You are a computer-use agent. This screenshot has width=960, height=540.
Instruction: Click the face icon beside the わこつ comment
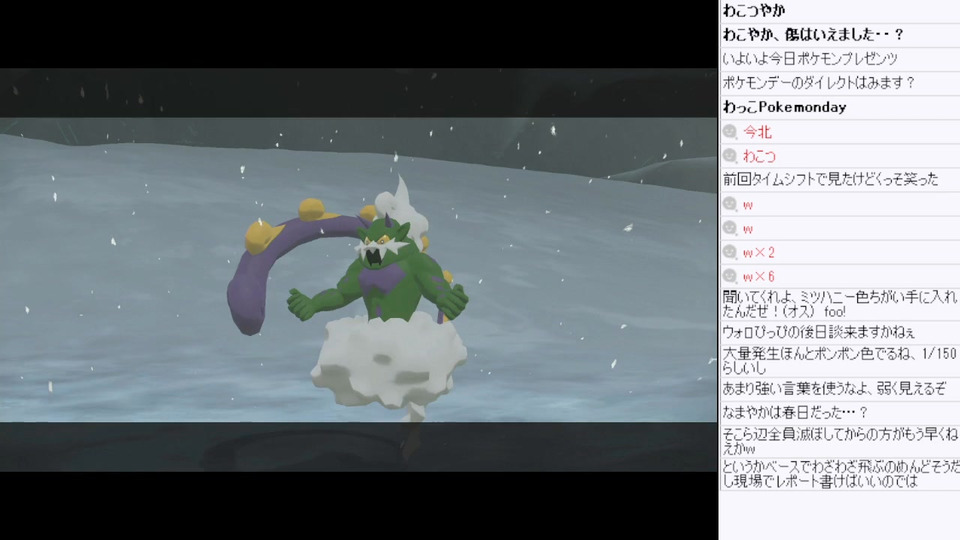click(x=729, y=156)
